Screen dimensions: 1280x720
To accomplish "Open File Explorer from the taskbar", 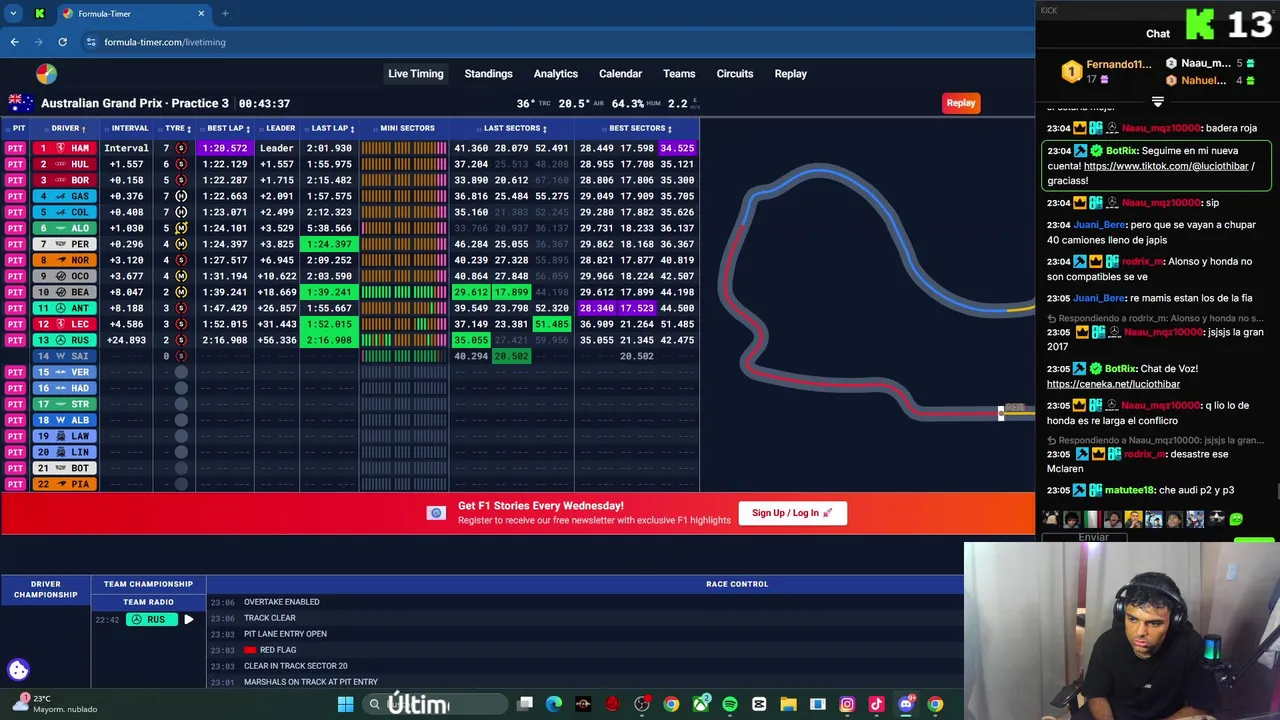I will point(788,704).
